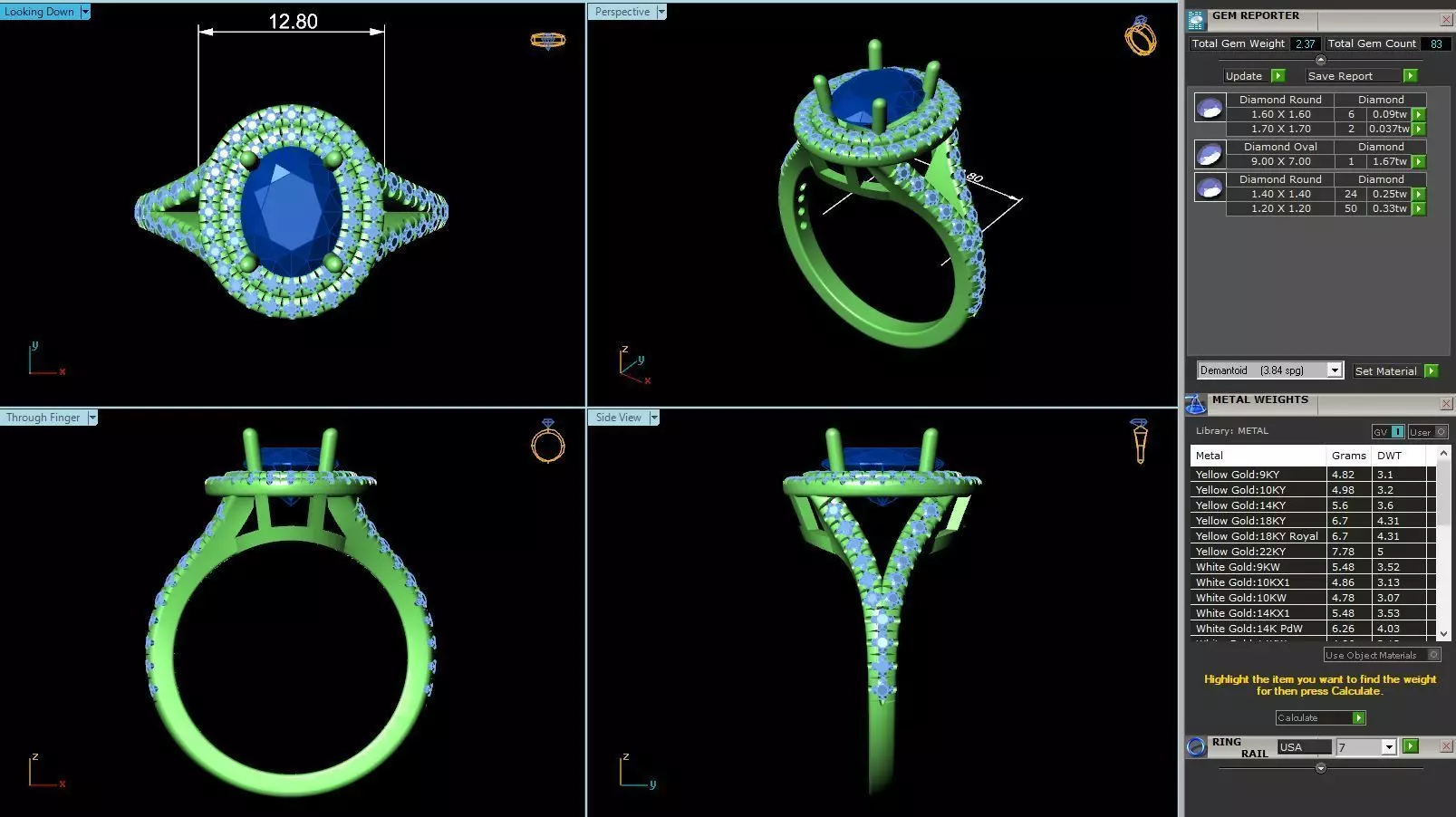Click the Total Gem Count value 83
The width and height of the screenshot is (1456, 817).
[x=1436, y=43]
